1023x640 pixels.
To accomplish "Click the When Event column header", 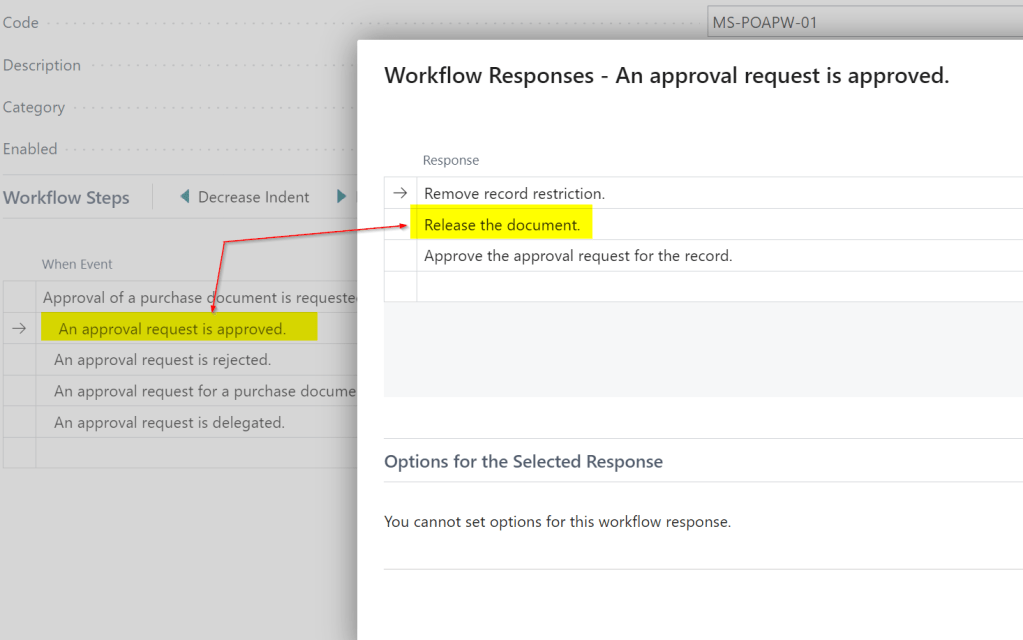I will tap(77, 265).
